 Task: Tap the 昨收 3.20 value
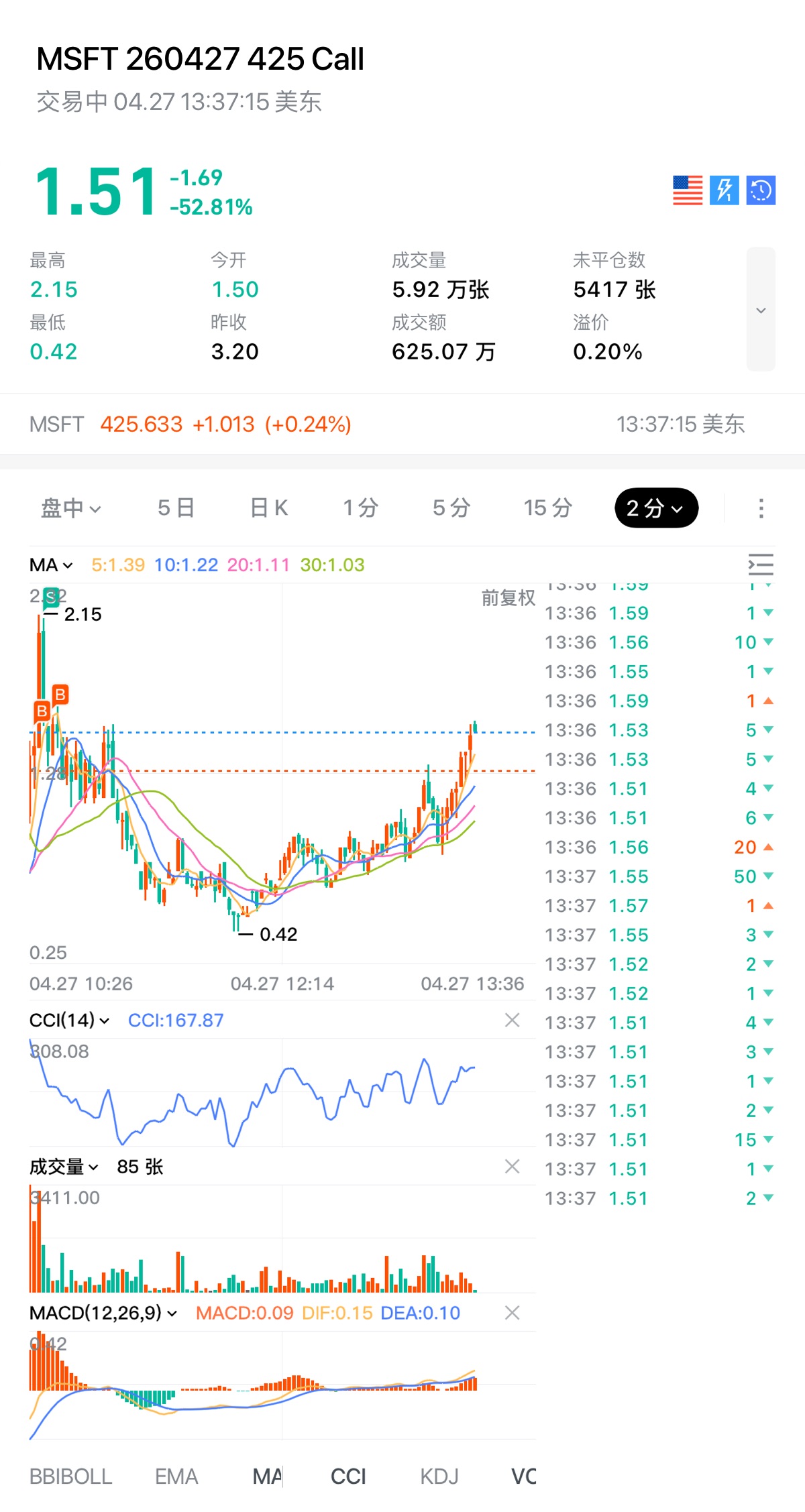(235, 351)
